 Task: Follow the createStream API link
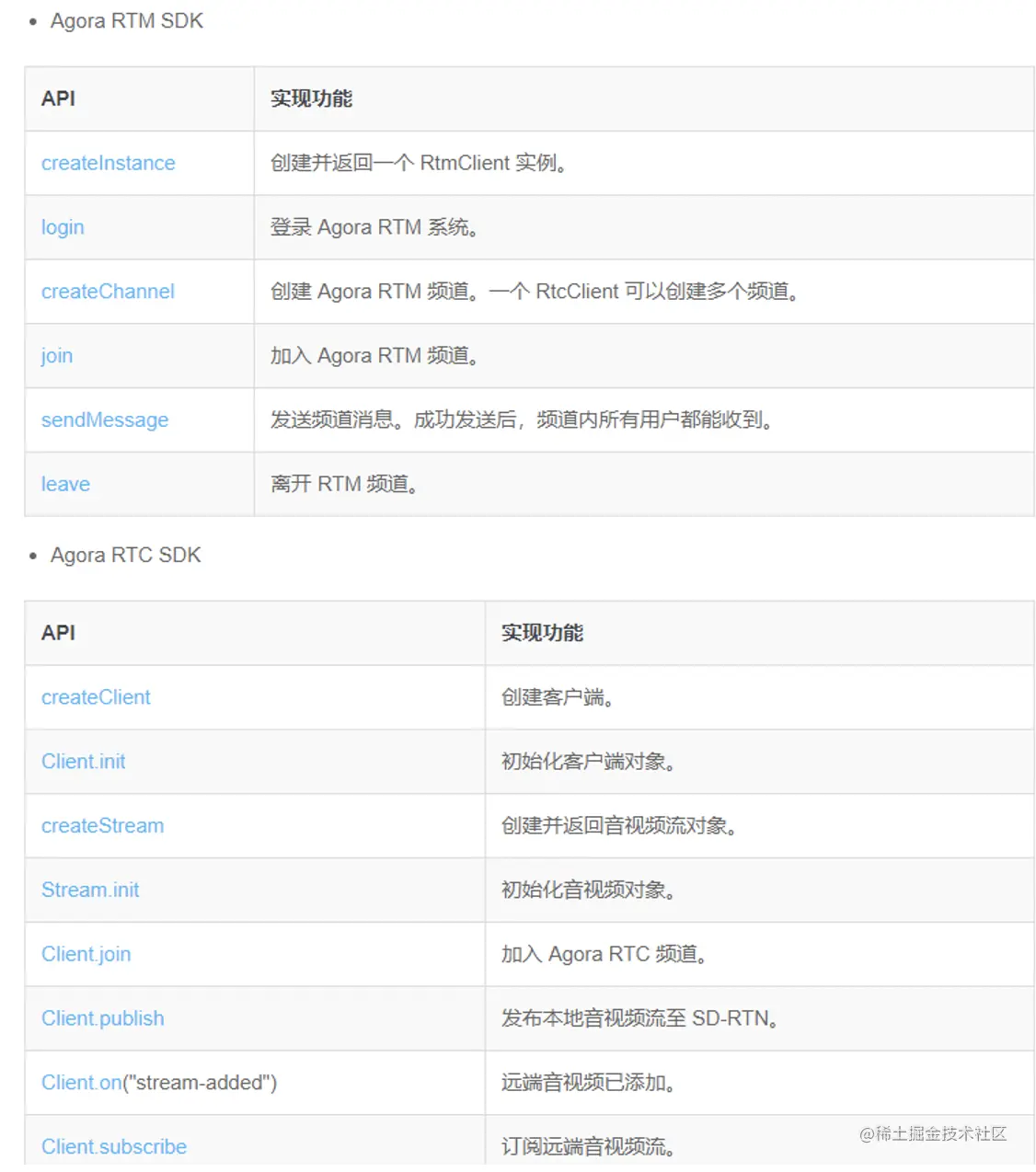pos(102,826)
